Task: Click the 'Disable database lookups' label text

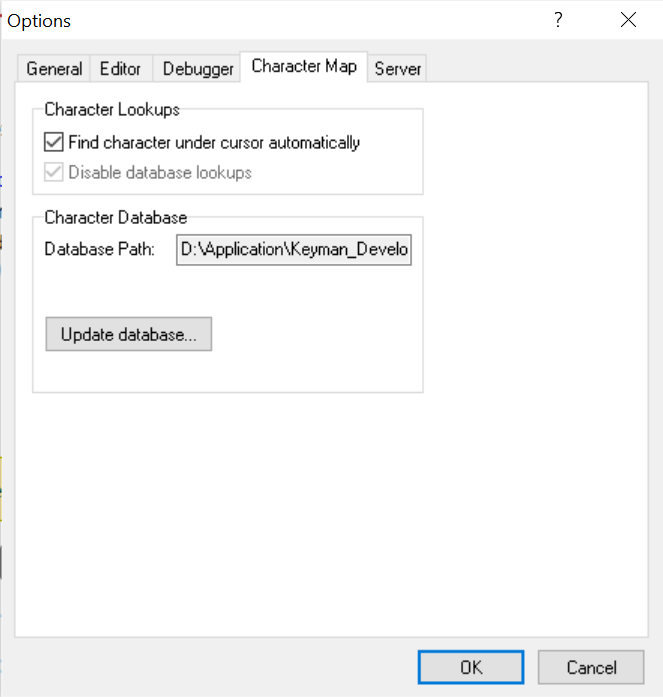Action: (x=160, y=172)
